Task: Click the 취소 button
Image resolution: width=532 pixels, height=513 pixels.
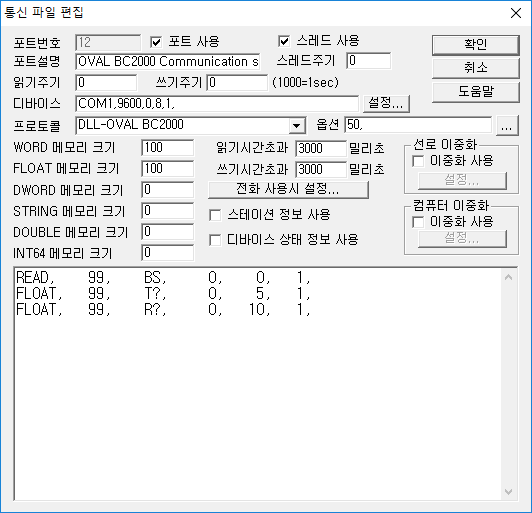Action: (x=476, y=68)
